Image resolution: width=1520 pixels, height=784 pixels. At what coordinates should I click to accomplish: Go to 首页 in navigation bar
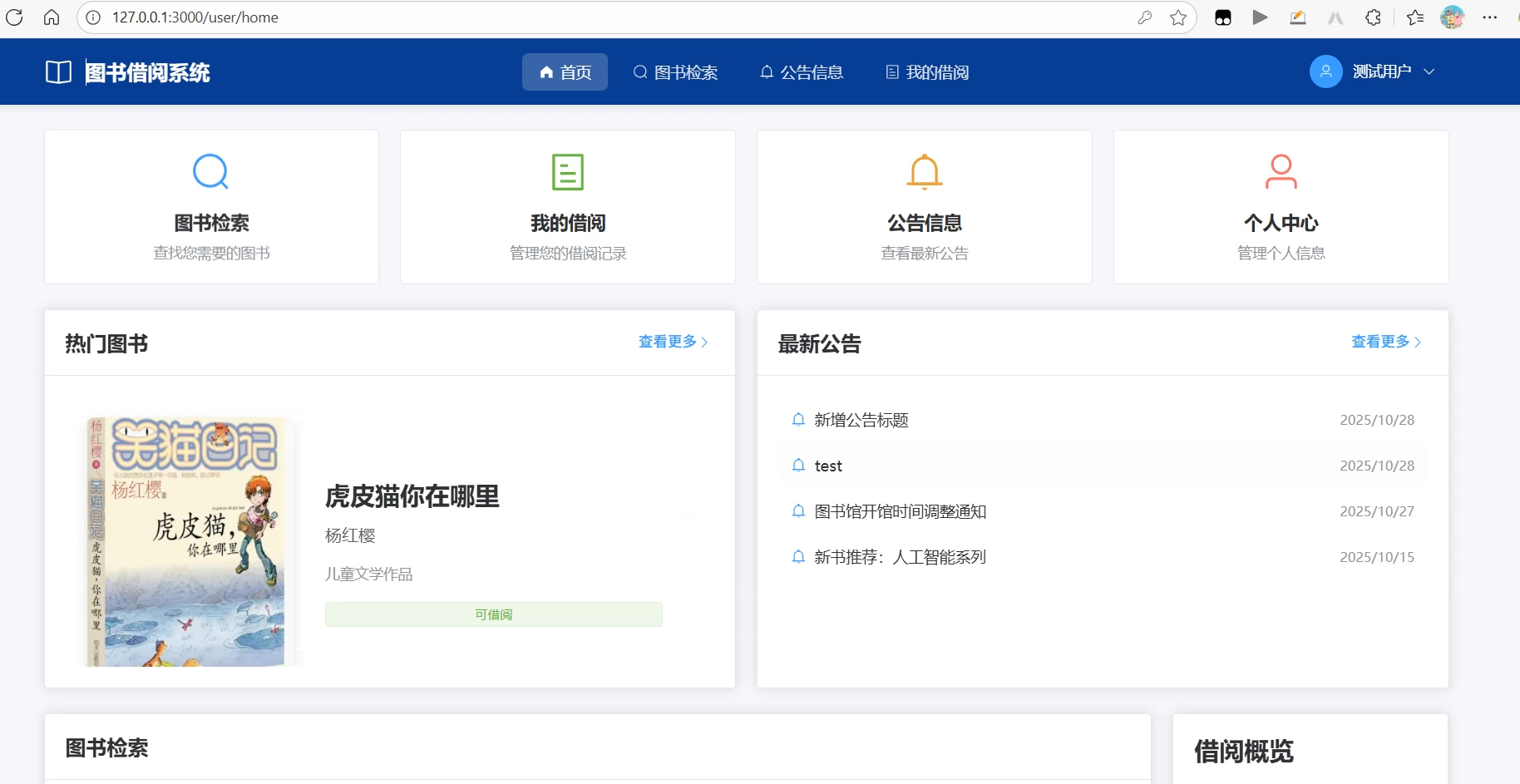pyautogui.click(x=565, y=72)
